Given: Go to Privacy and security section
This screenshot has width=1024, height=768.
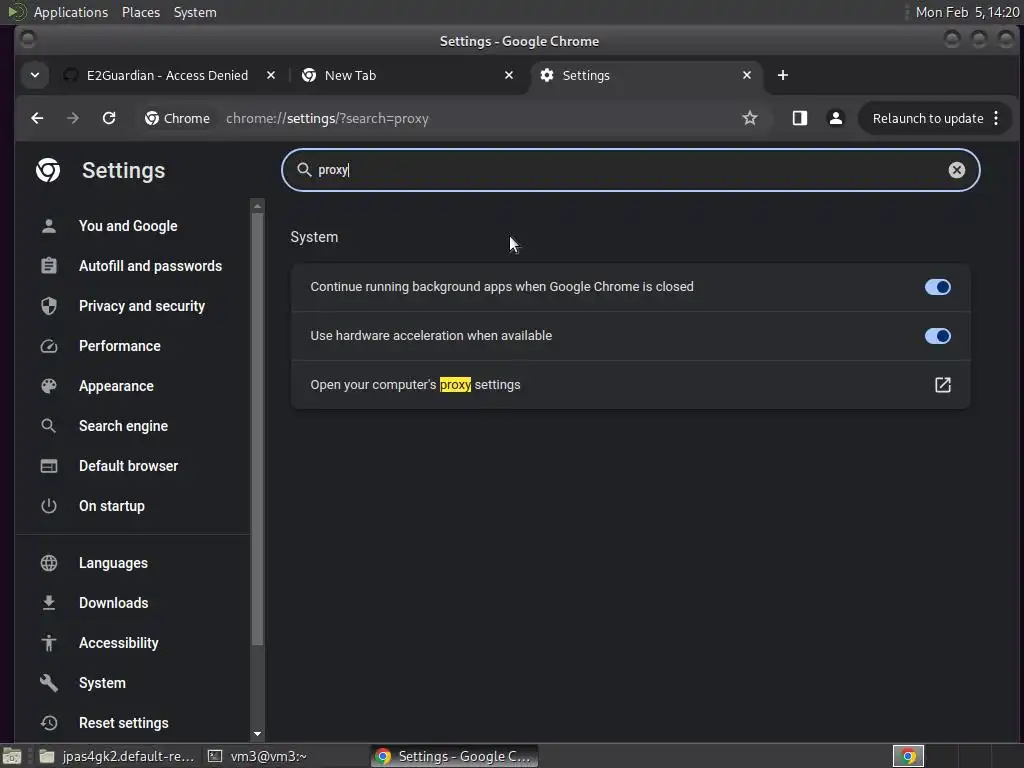Looking at the screenshot, I should [142, 306].
